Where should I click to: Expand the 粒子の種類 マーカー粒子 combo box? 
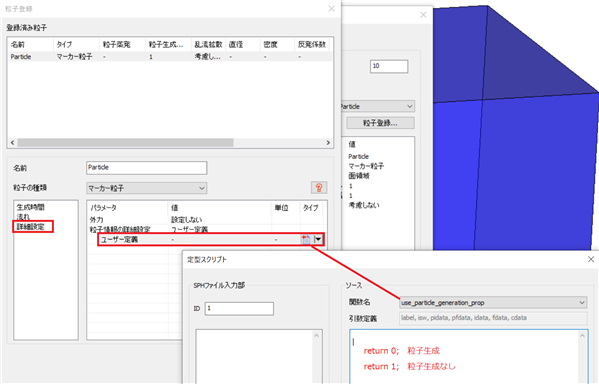(x=146, y=188)
